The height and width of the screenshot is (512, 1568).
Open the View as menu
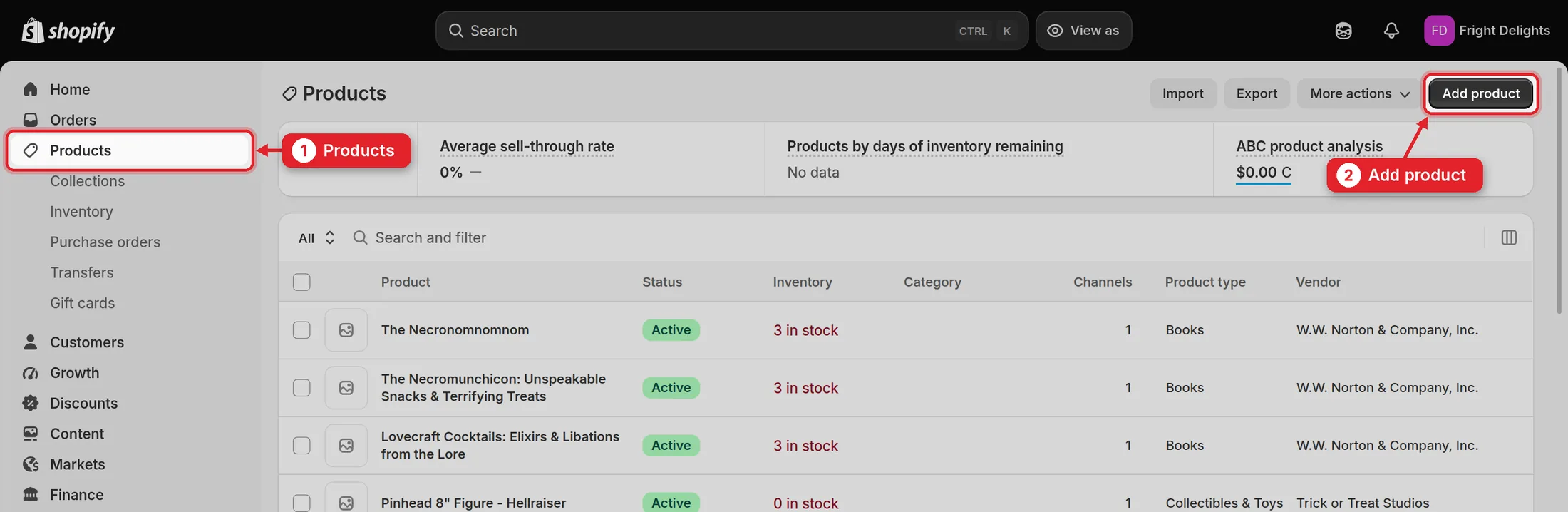pyautogui.click(x=1083, y=31)
